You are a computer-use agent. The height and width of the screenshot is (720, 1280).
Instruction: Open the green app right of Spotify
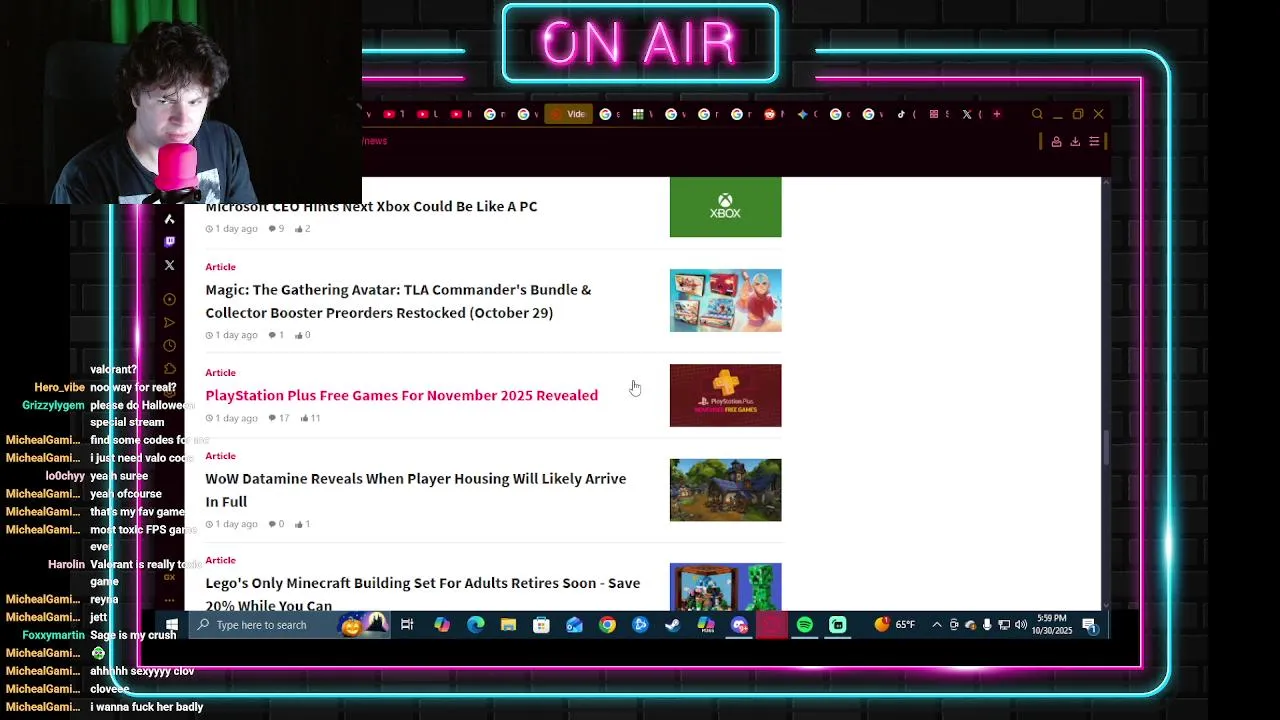(838, 625)
